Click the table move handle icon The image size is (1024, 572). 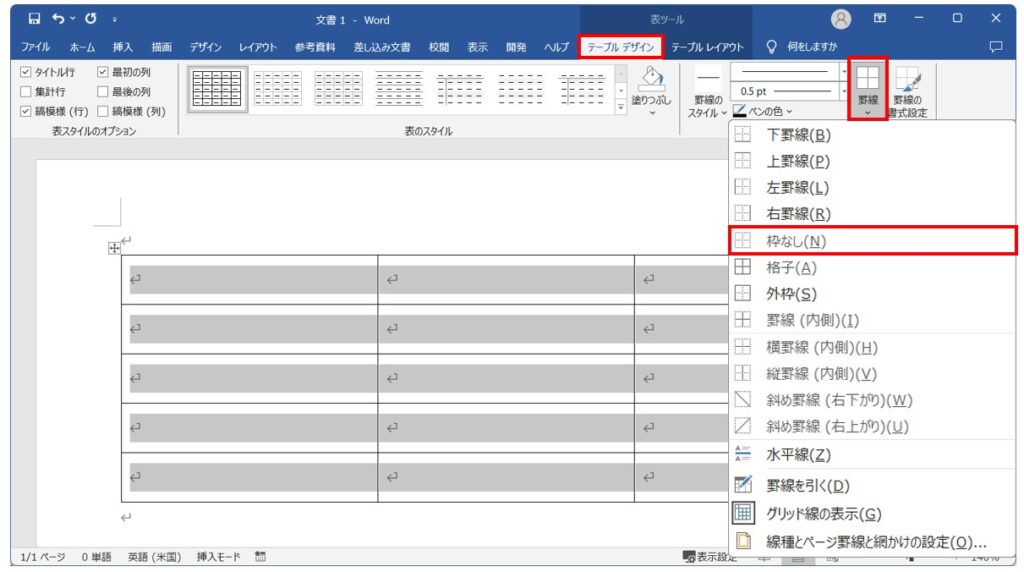[x=114, y=248]
